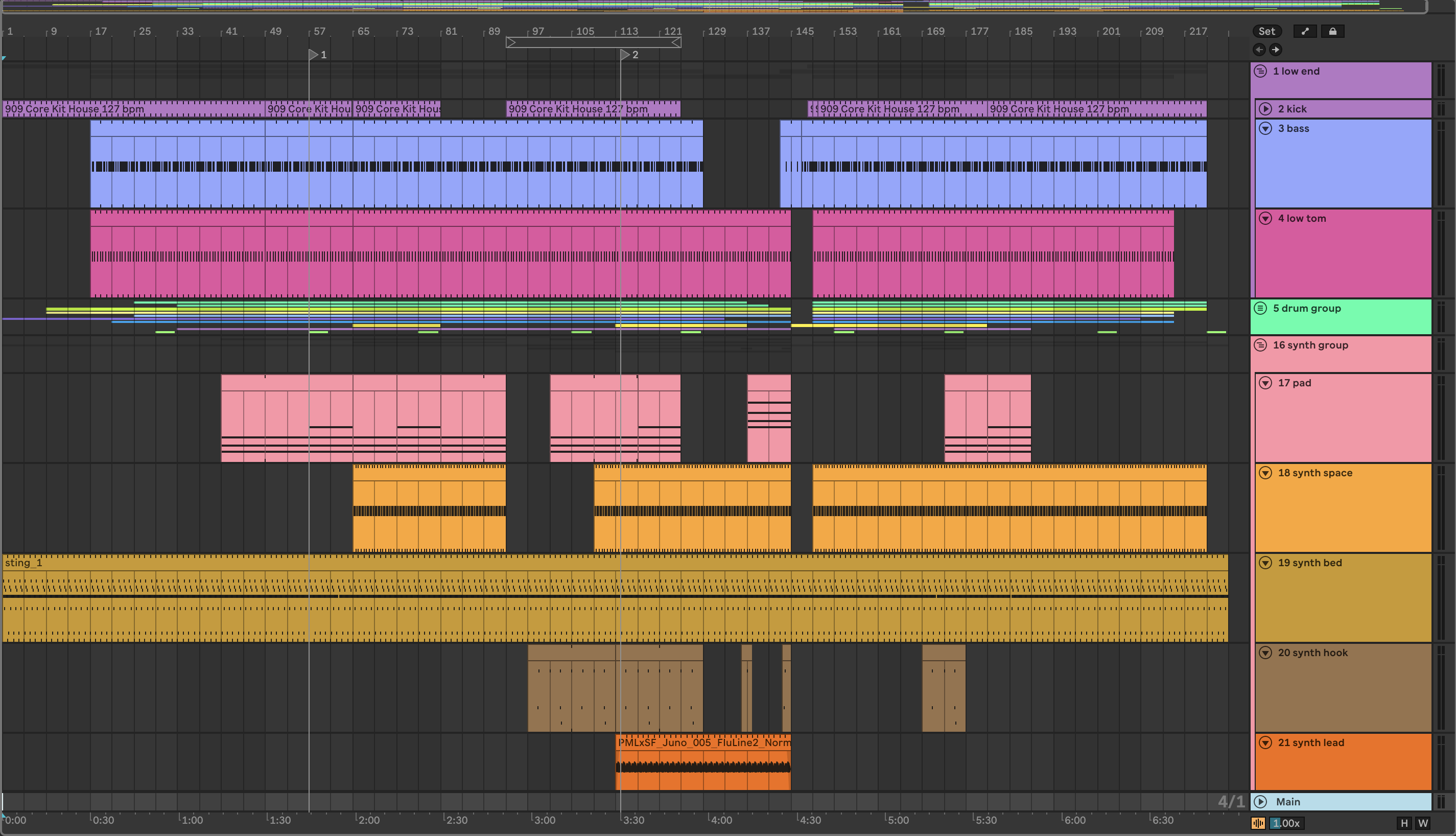Unfold the 2 kick track
This screenshot has height=836, width=1456.
point(1265,109)
